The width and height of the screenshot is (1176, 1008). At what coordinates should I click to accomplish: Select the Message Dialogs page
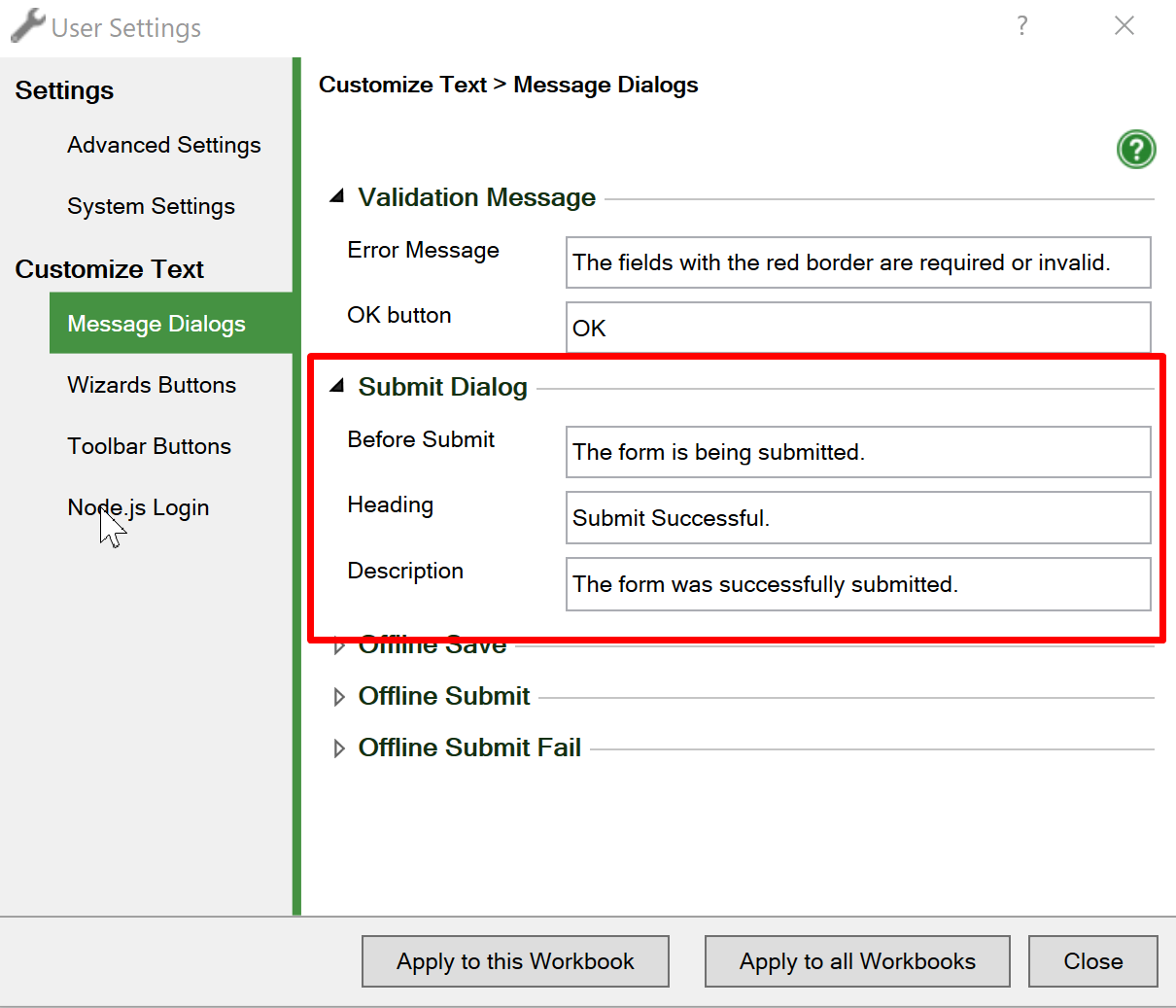click(x=156, y=324)
